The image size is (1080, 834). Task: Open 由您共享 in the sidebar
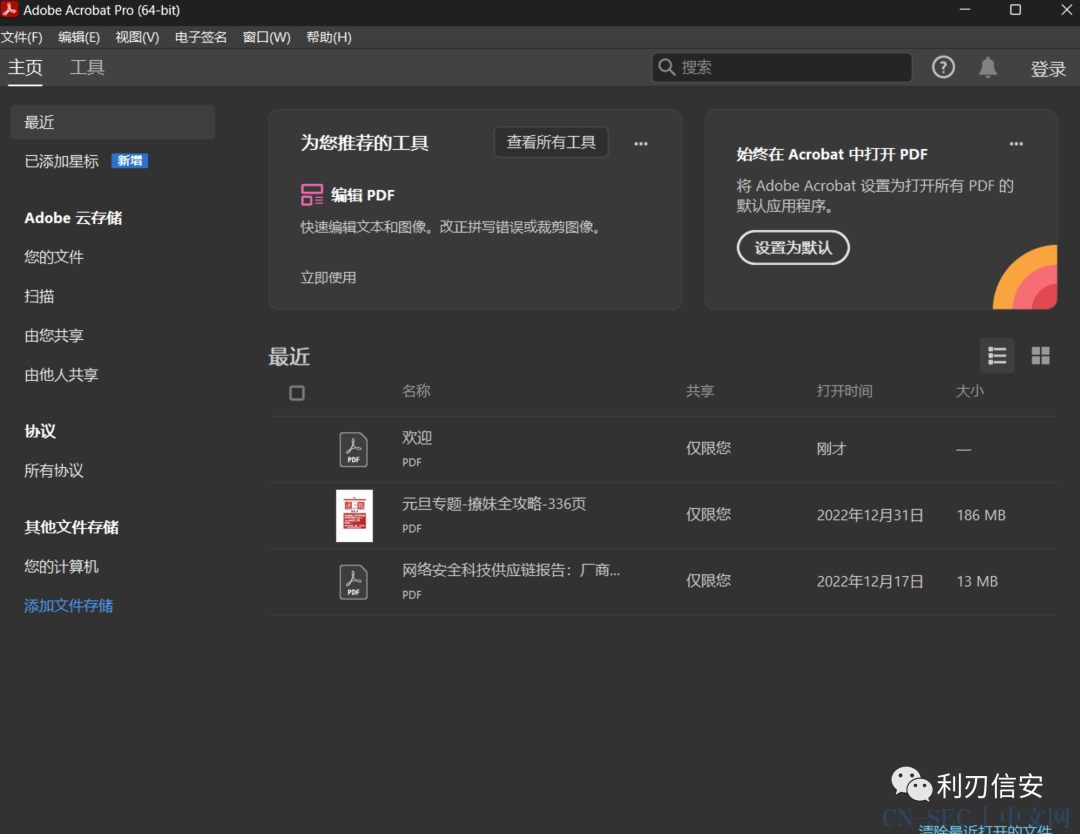[54, 336]
